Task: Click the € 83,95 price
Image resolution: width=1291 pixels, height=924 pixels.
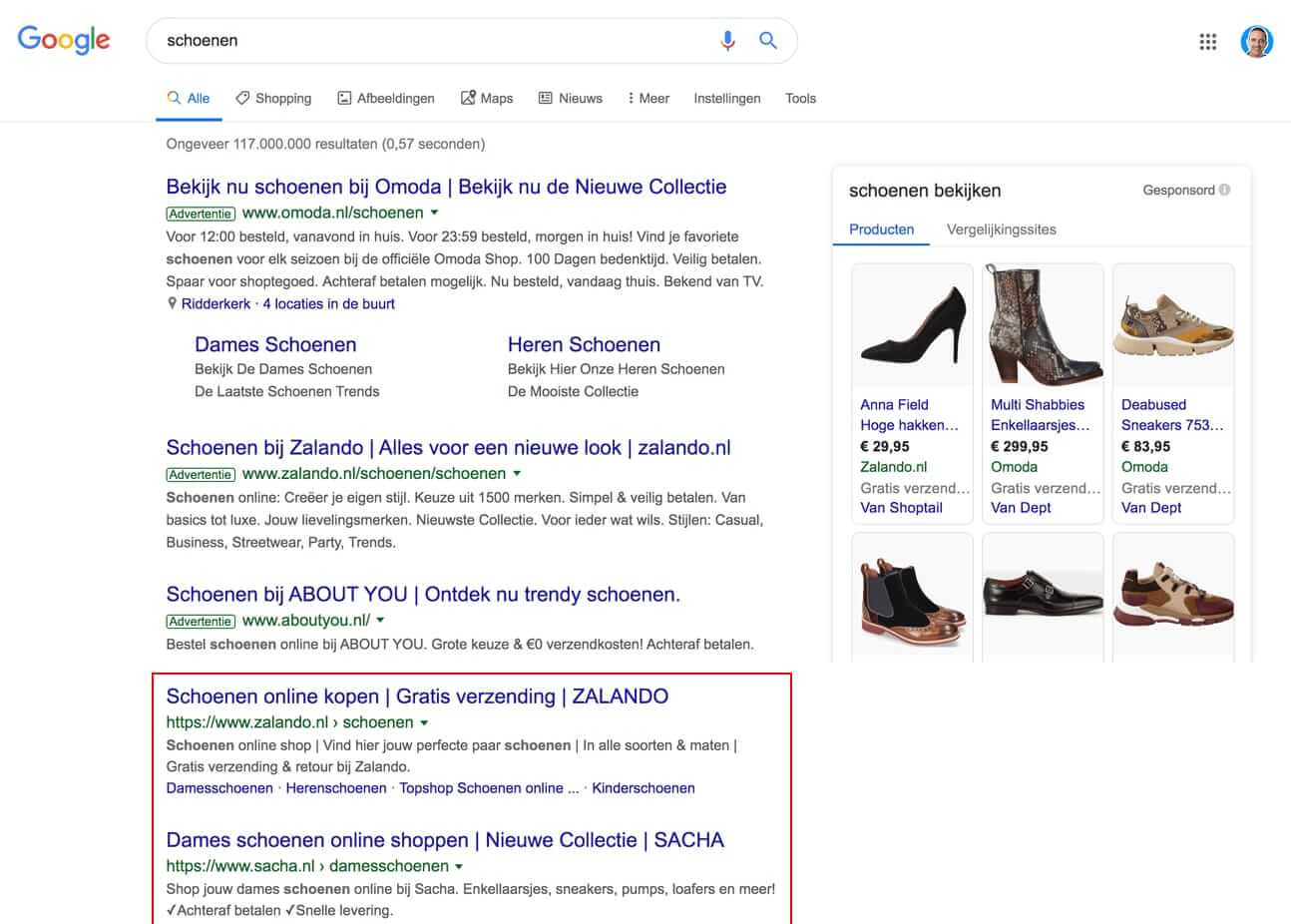Action: (x=1146, y=446)
